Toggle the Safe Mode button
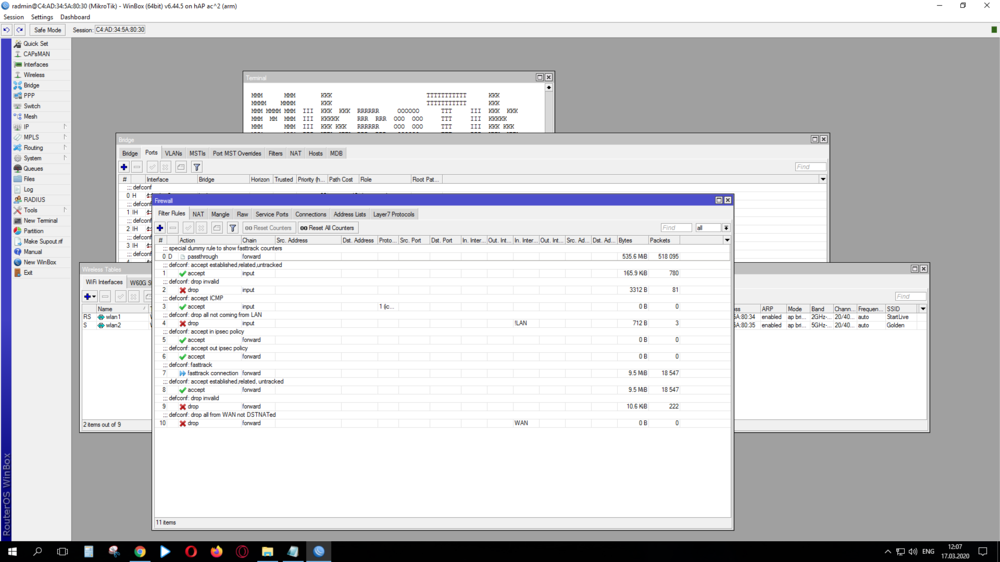This screenshot has width=1000, height=562. 47,30
